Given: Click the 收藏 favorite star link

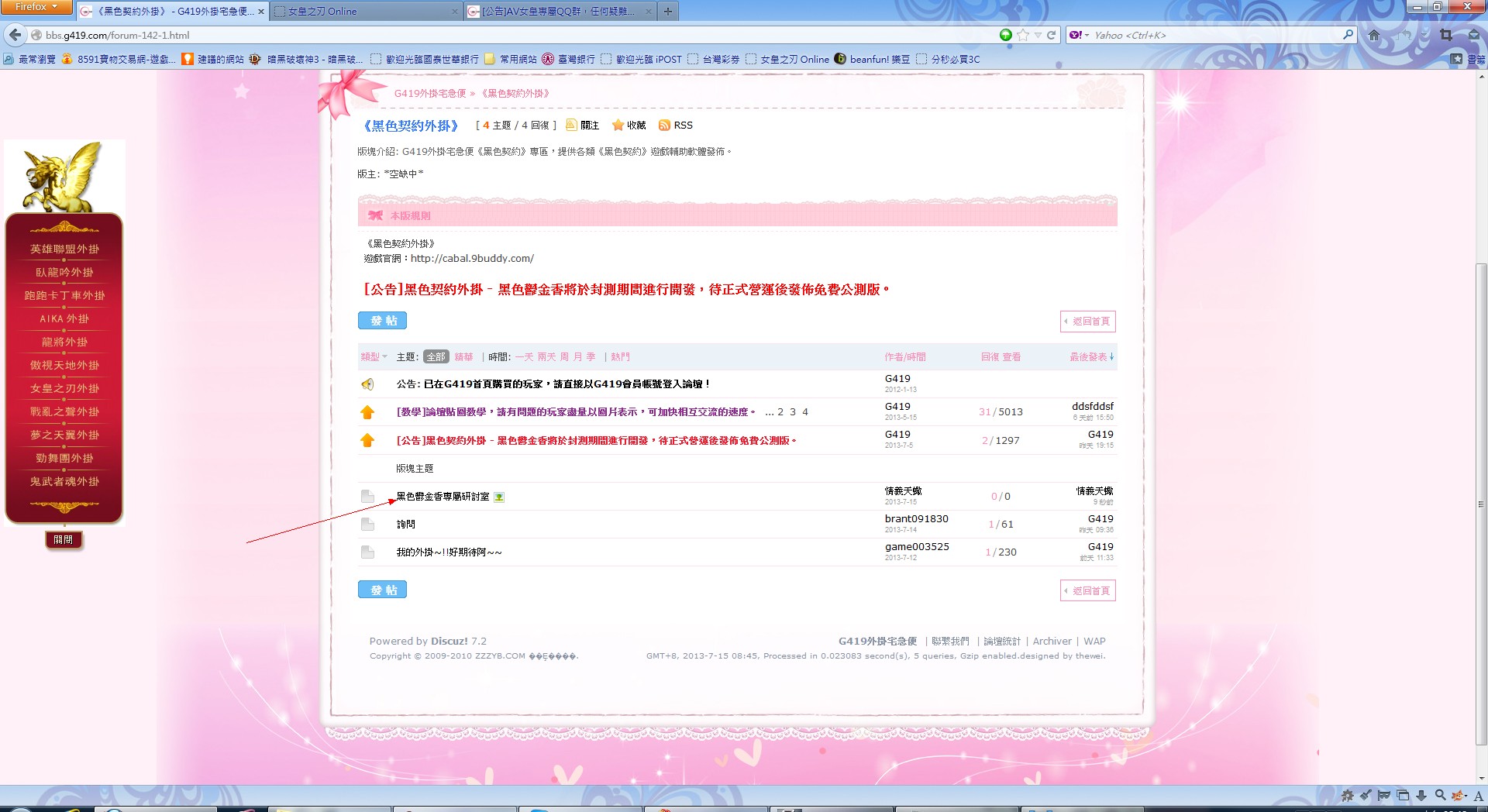Looking at the screenshot, I should (629, 126).
